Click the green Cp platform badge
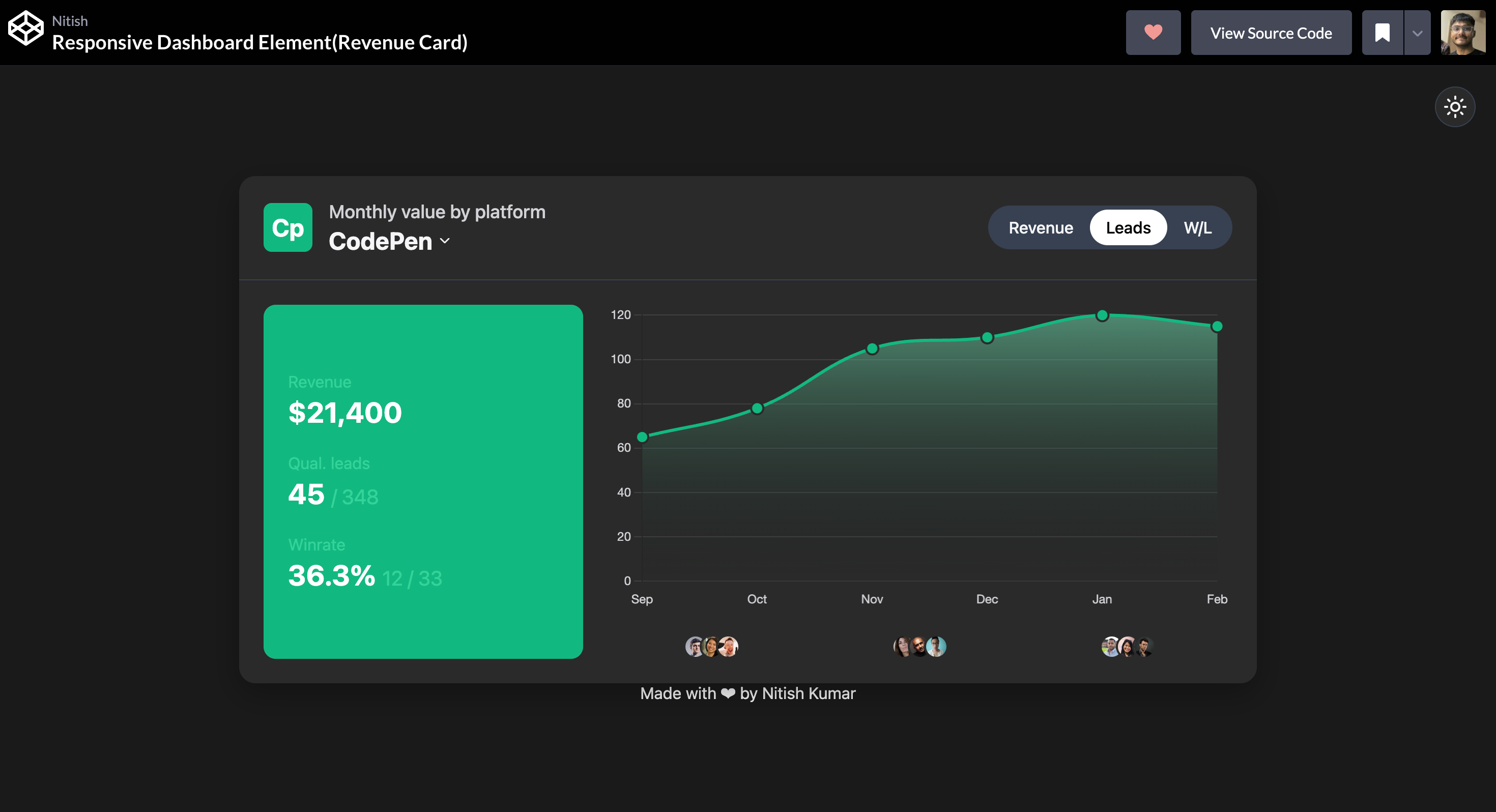Image resolution: width=1496 pixels, height=812 pixels. [288, 228]
